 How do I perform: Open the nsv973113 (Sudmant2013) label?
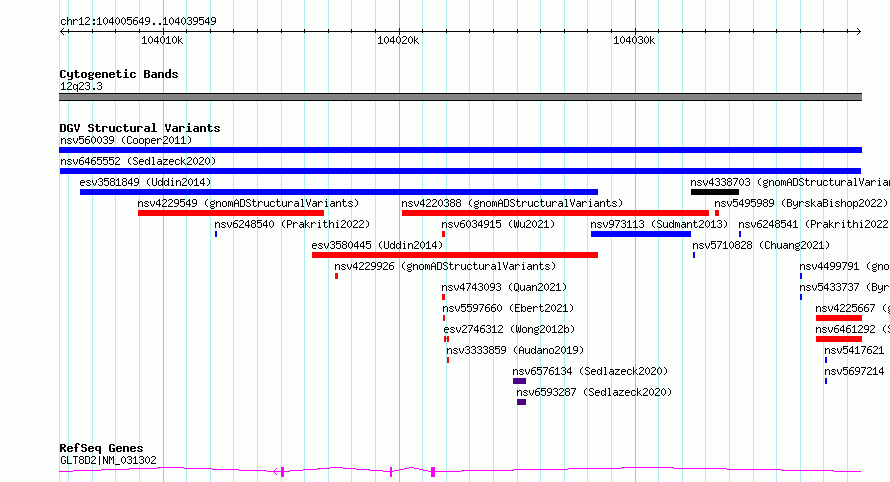tap(659, 224)
